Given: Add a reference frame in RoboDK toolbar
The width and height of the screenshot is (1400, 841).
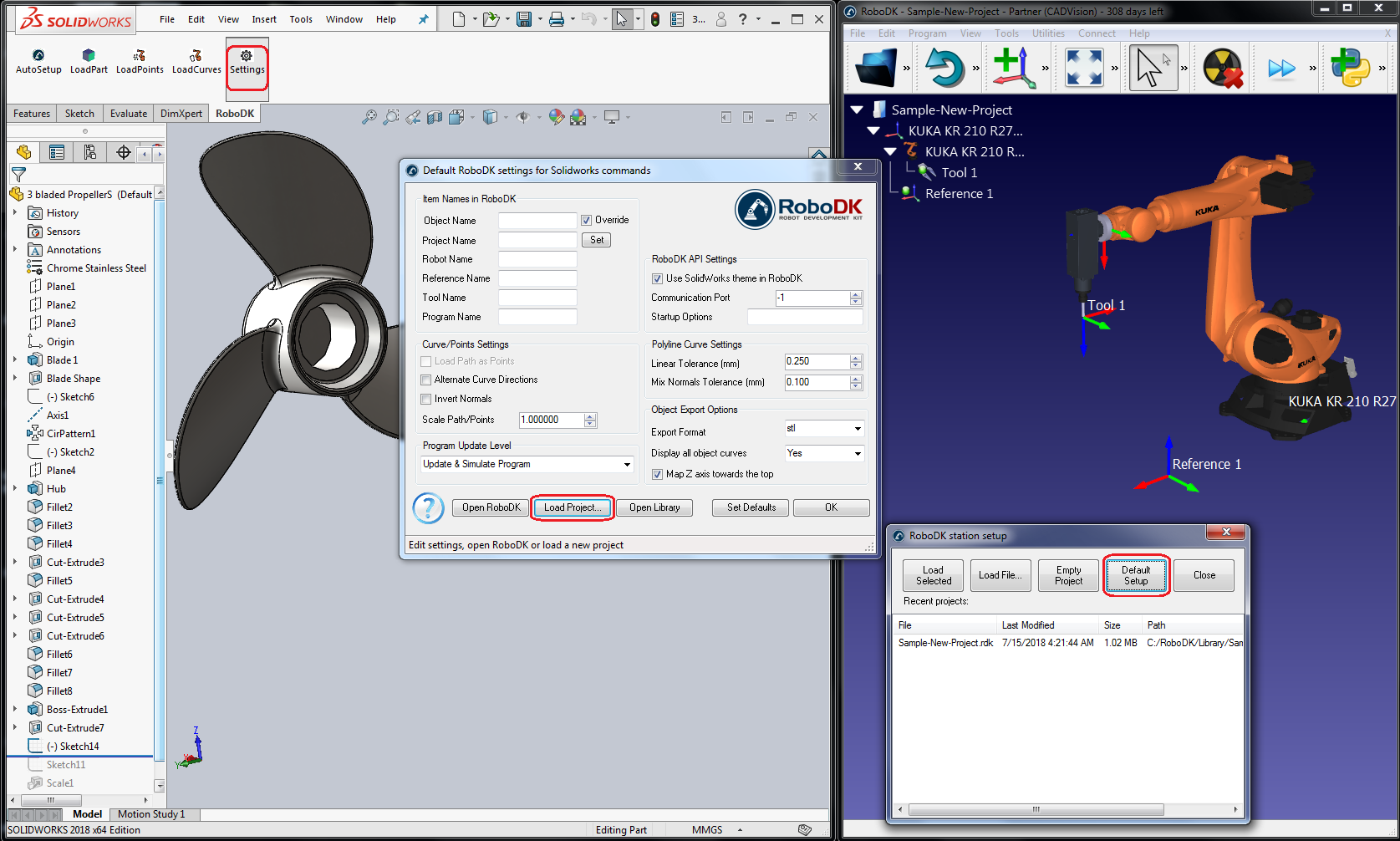Looking at the screenshot, I should [x=1014, y=67].
